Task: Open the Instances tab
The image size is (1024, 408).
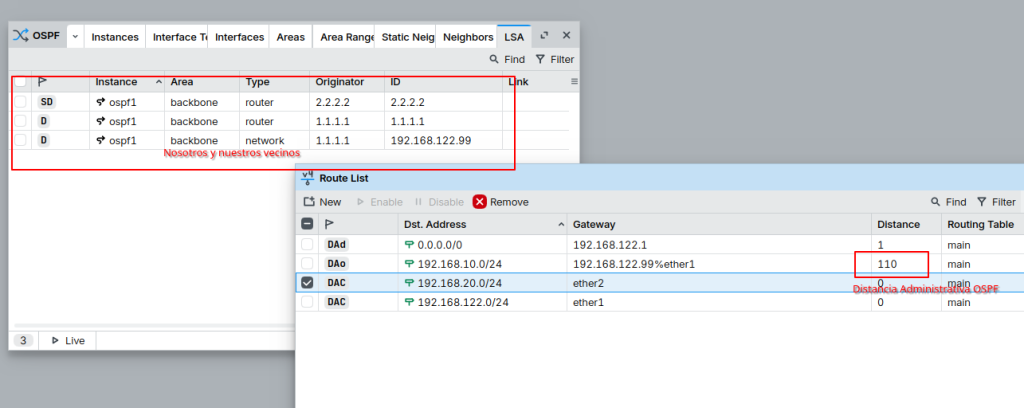Action: point(115,37)
